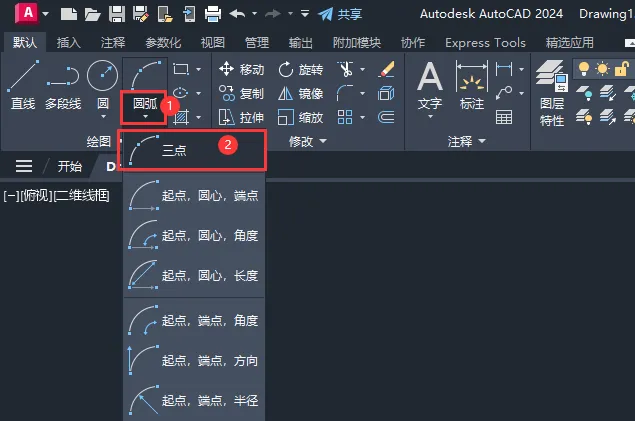The width and height of the screenshot is (635, 421).
Task: Open the AutoCAD application menu logo
Action: point(27,13)
